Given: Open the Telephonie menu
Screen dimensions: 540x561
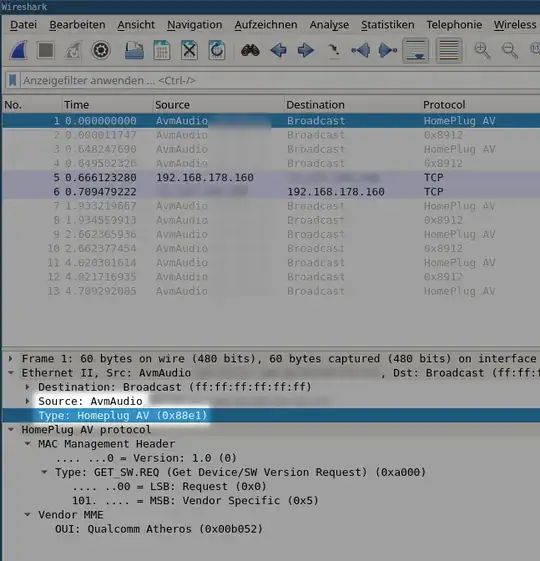Looking at the screenshot, I should [454, 25].
